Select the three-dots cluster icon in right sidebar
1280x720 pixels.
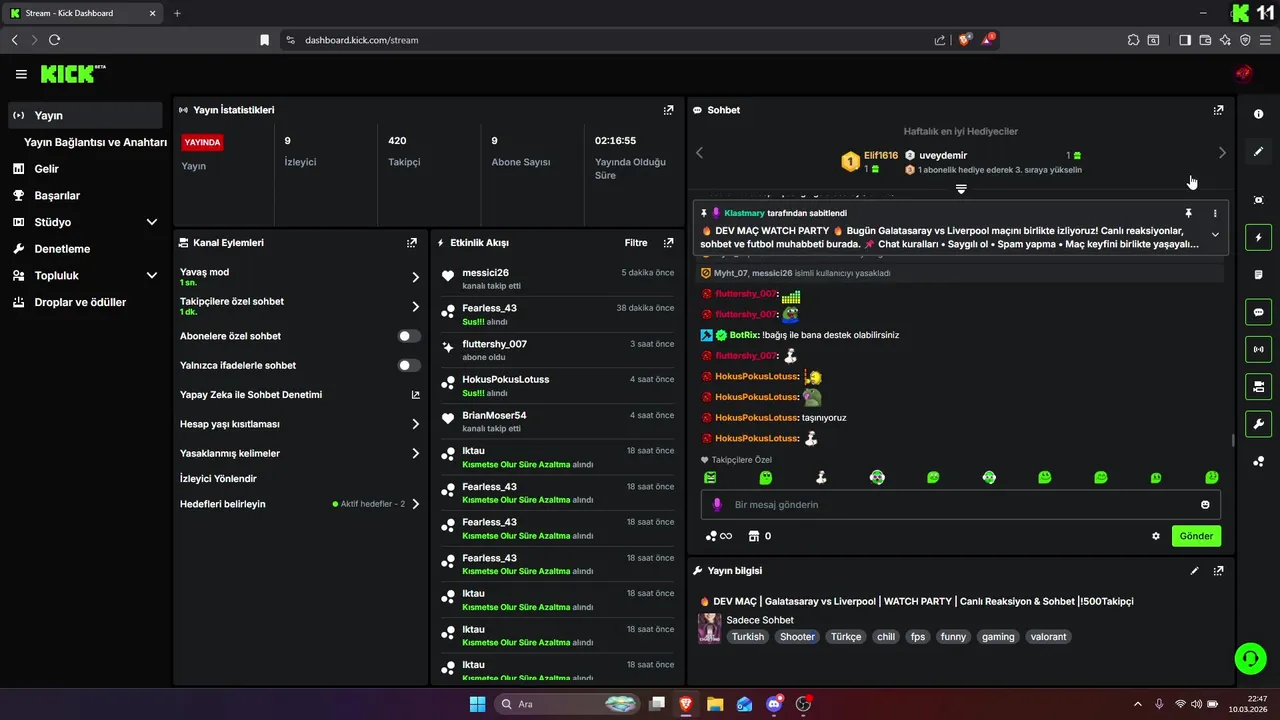[1258, 461]
